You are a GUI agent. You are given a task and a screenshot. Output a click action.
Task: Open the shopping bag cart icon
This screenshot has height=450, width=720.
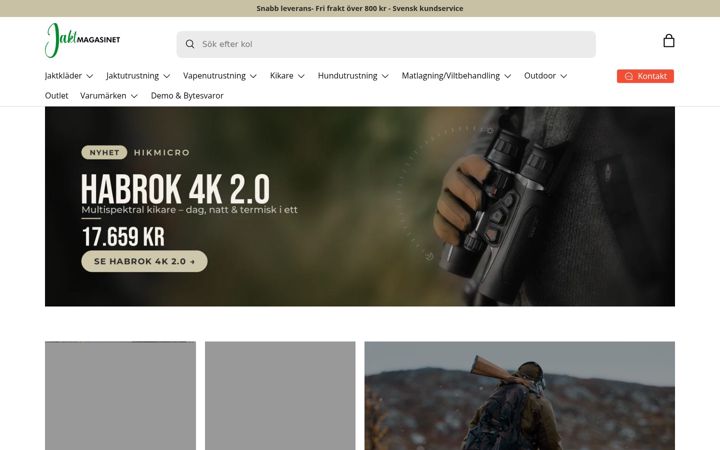coord(669,41)
